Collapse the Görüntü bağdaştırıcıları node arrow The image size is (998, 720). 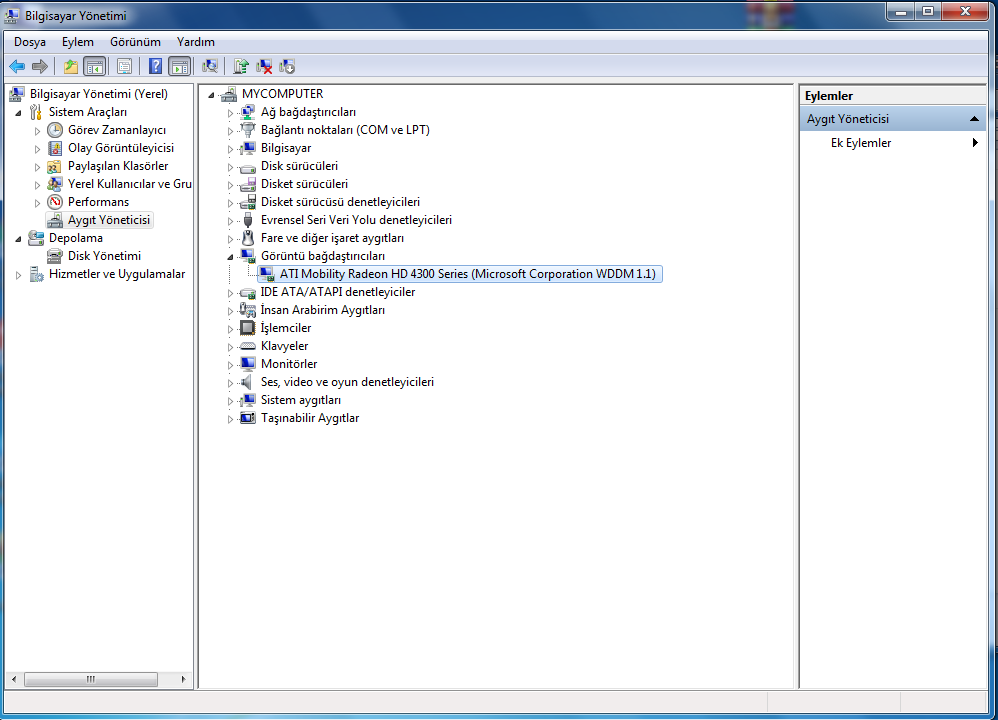(x=230, y=257)
